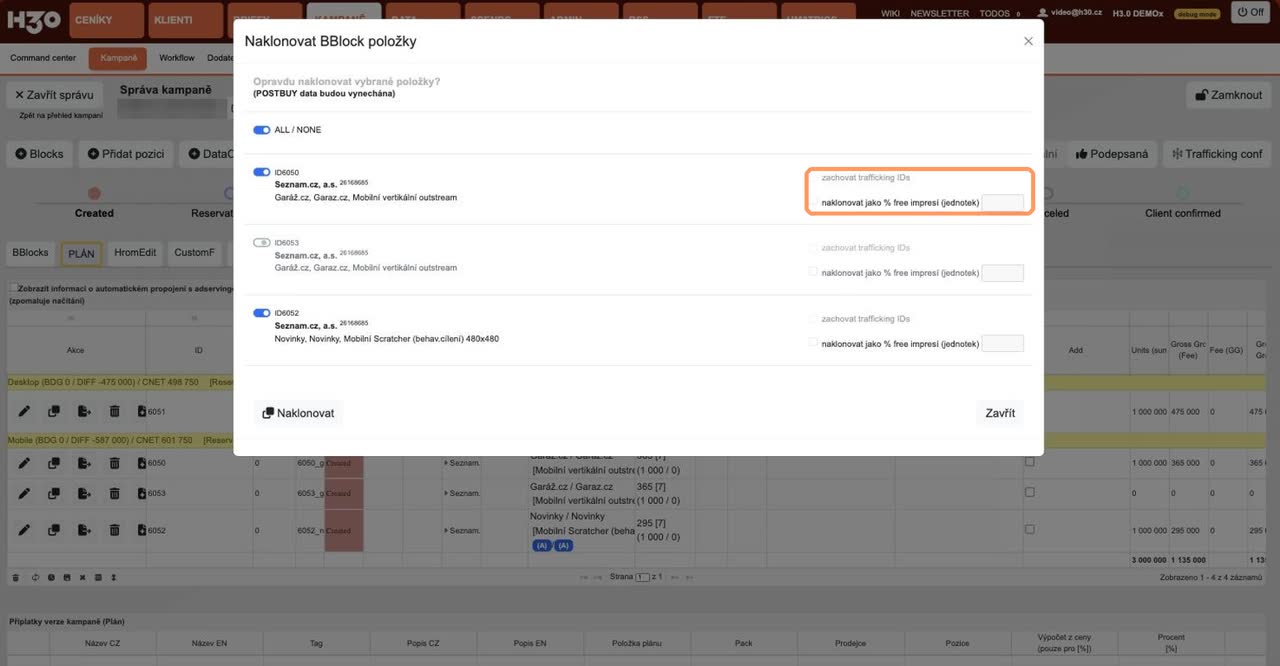The height and width of the screenshot is (666, 1280).
Task: Enable the ID6053 item toggle
Action: point(262,243)
